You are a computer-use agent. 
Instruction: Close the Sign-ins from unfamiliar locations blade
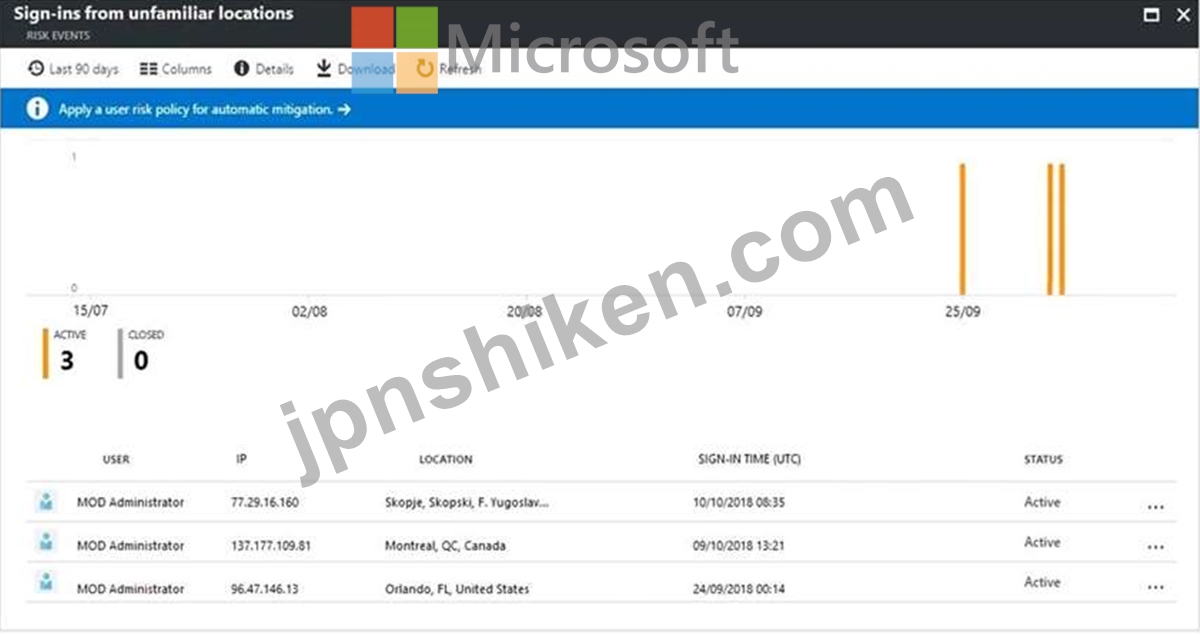[1184, 15]
